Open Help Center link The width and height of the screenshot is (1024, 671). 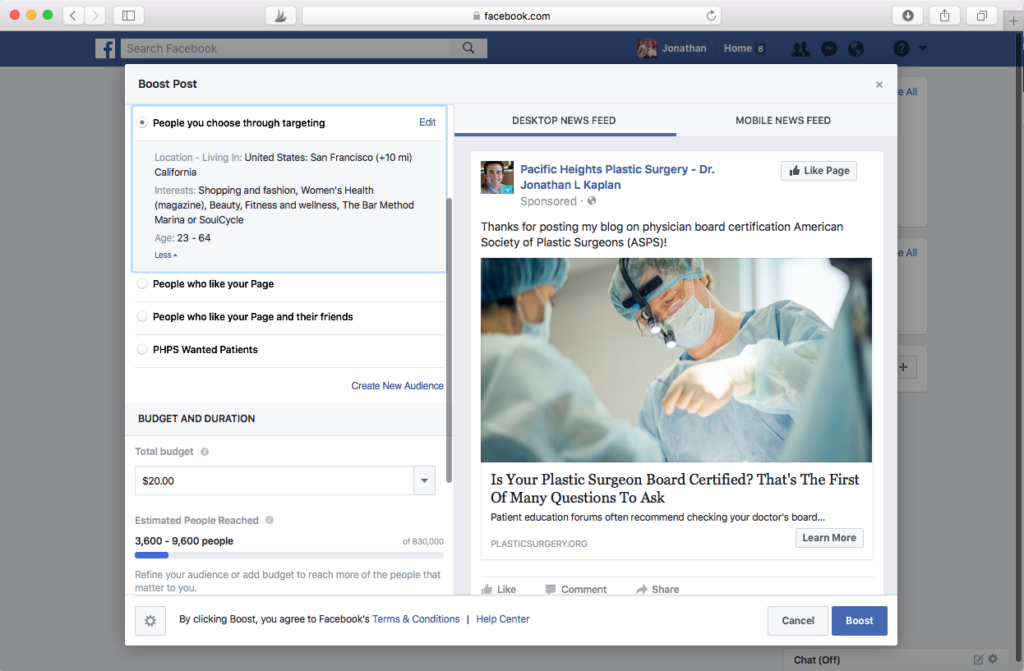(503, 619)
